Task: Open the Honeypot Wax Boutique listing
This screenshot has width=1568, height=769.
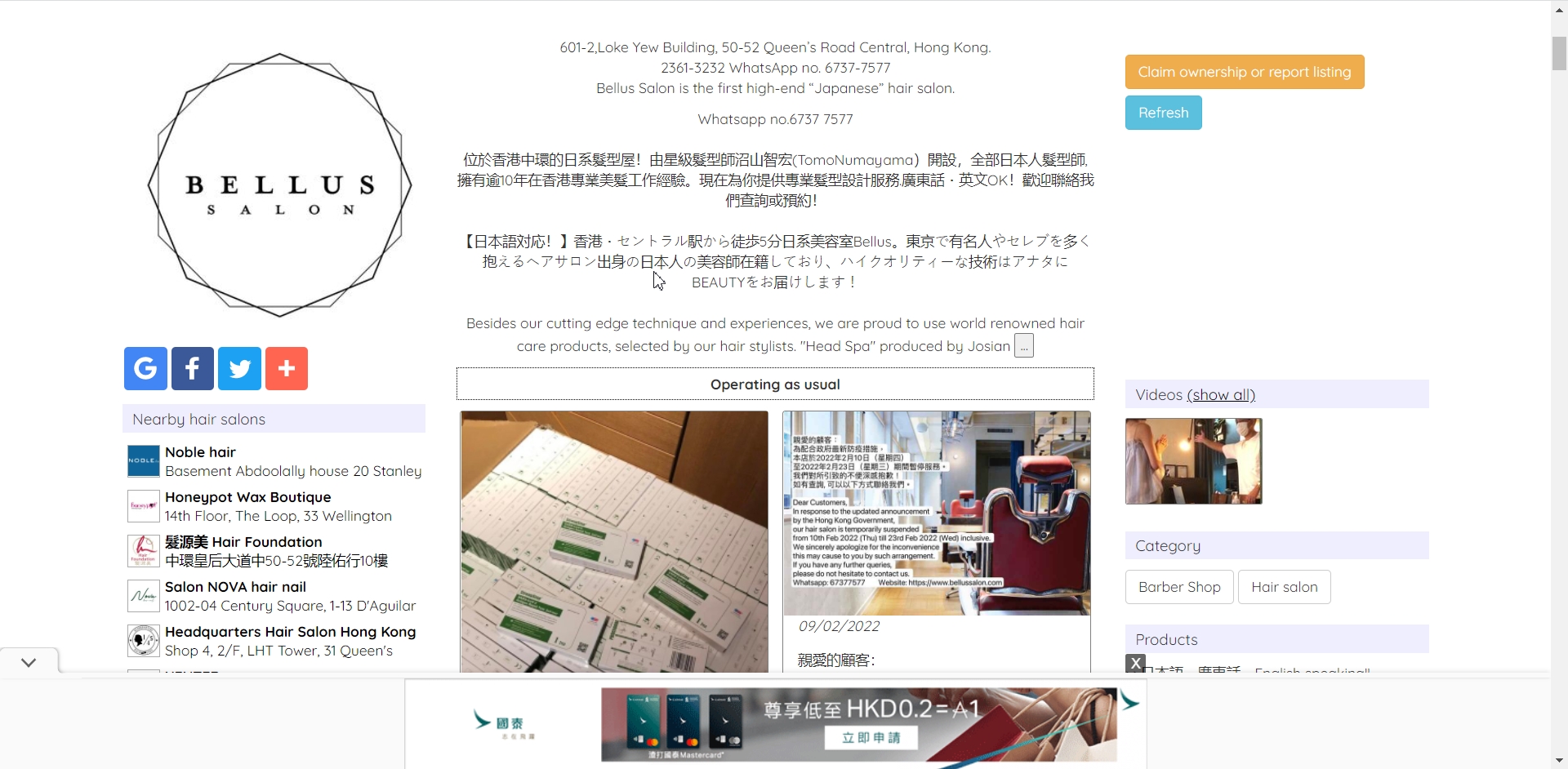Action: (248, 497)
